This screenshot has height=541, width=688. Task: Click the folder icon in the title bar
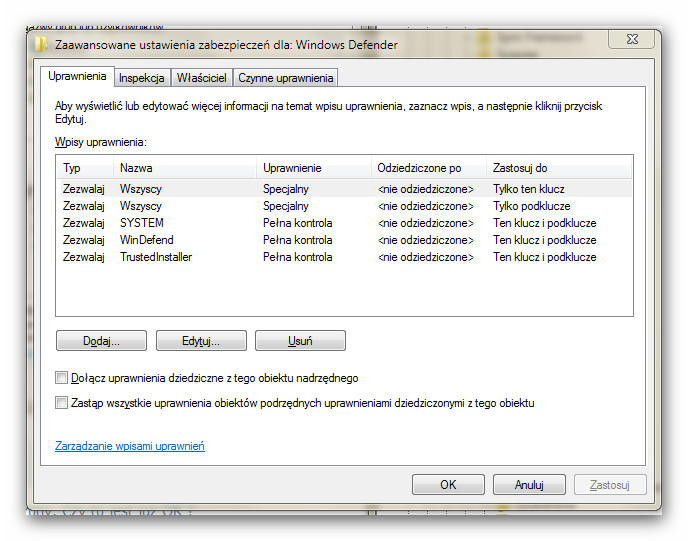coord(41,44)
